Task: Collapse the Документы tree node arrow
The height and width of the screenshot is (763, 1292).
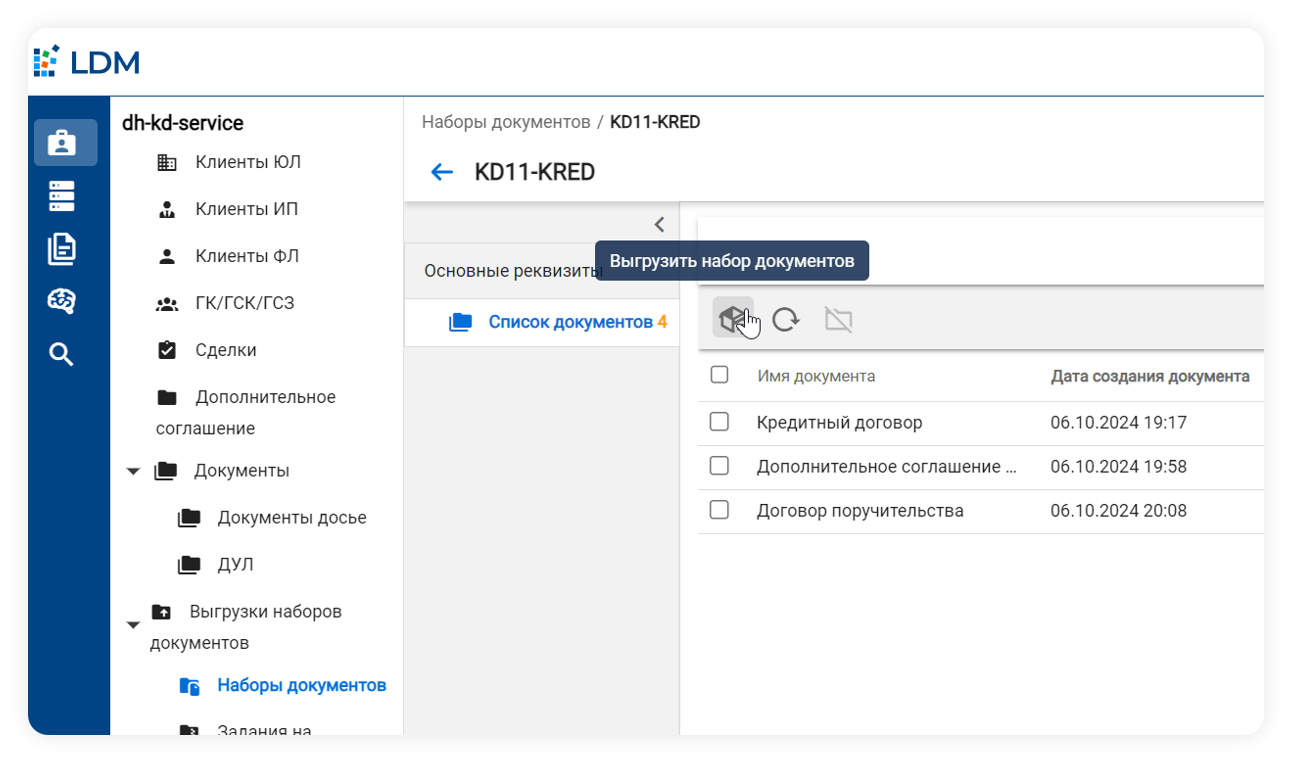Action: (133, 471)
